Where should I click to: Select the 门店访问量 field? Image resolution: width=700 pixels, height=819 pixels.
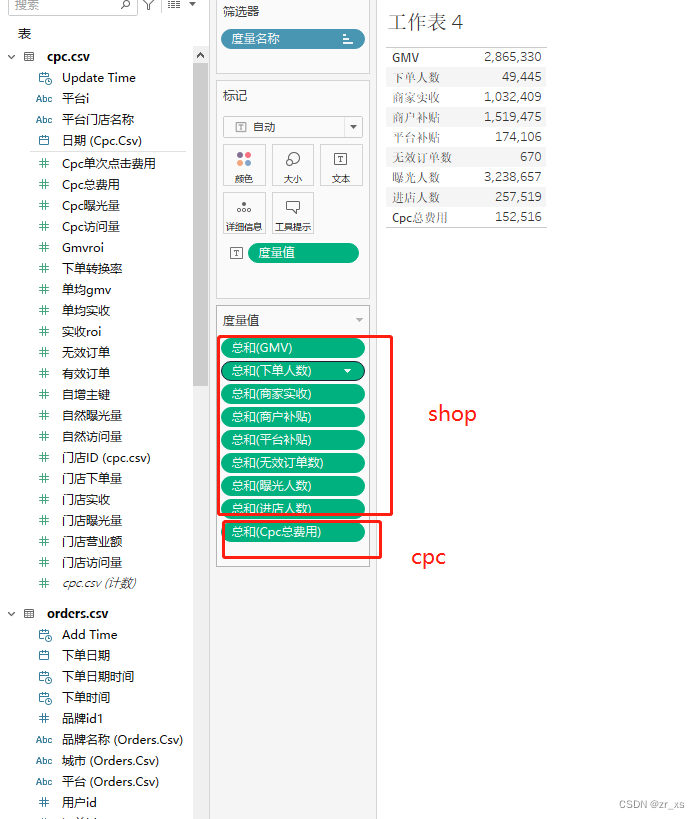[92, 563]
